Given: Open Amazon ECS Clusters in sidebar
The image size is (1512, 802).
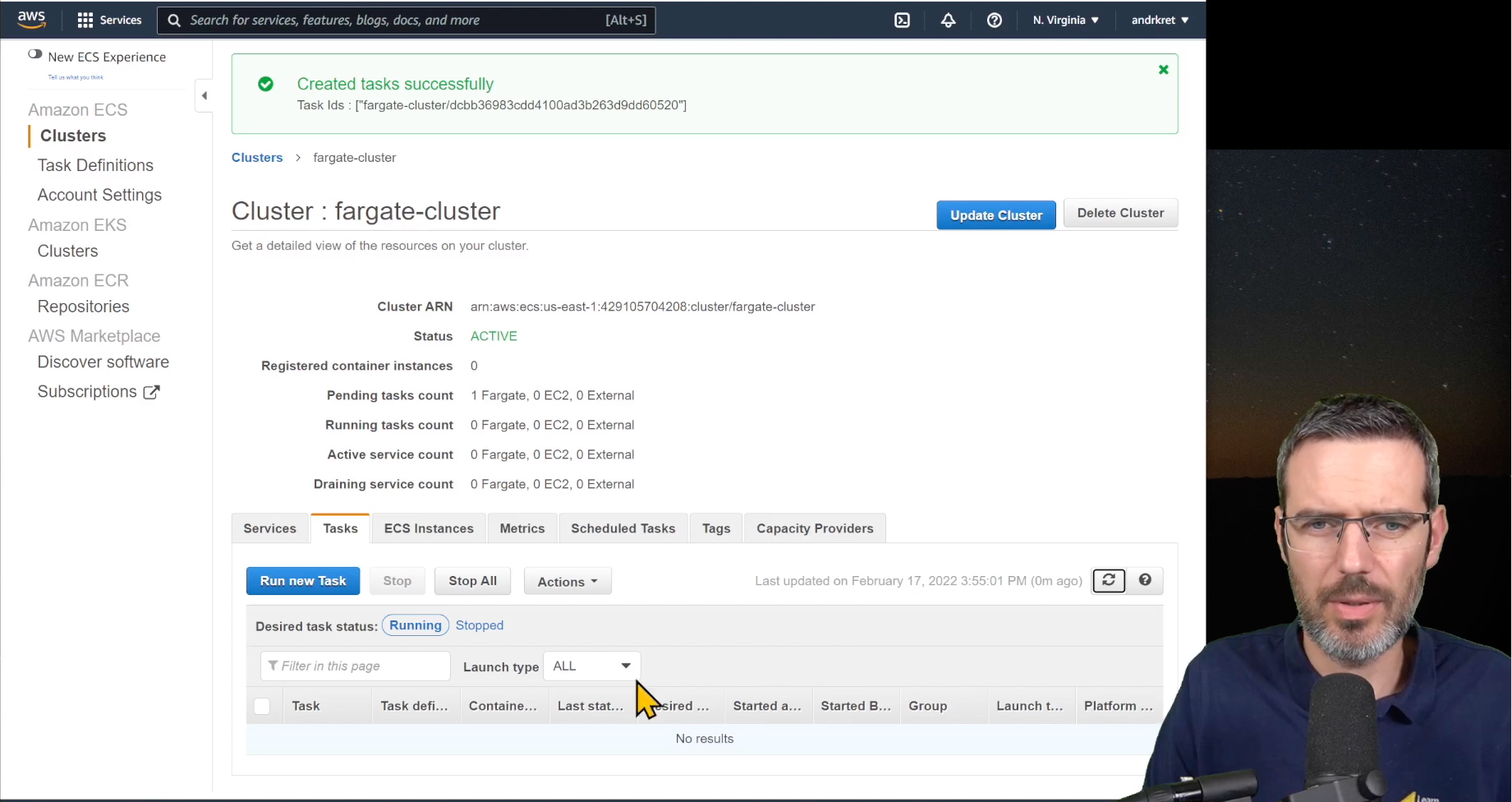Looking at the screenshot, I should [73, 136].
